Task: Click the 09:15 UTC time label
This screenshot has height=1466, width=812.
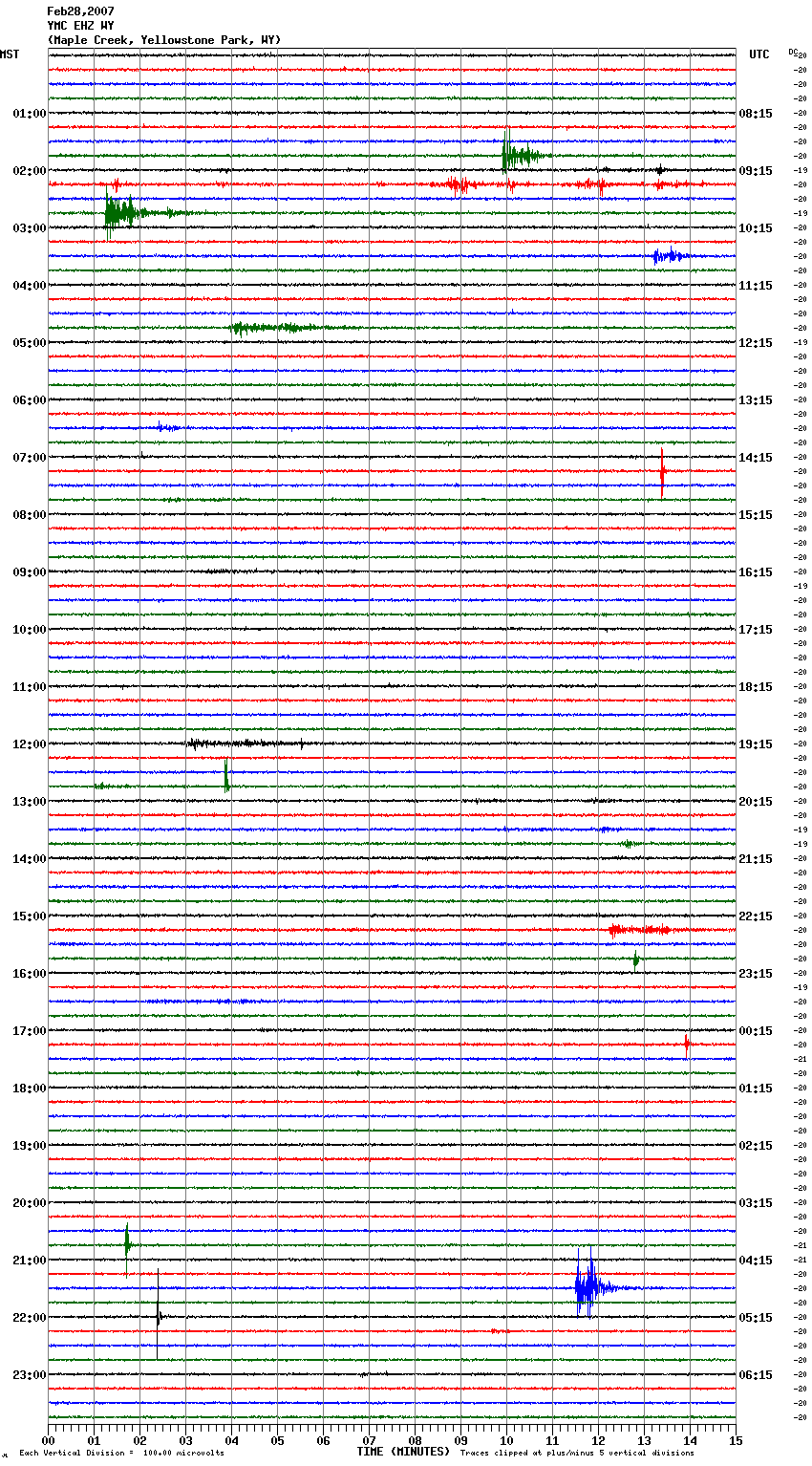Action: tap(756, 171)
